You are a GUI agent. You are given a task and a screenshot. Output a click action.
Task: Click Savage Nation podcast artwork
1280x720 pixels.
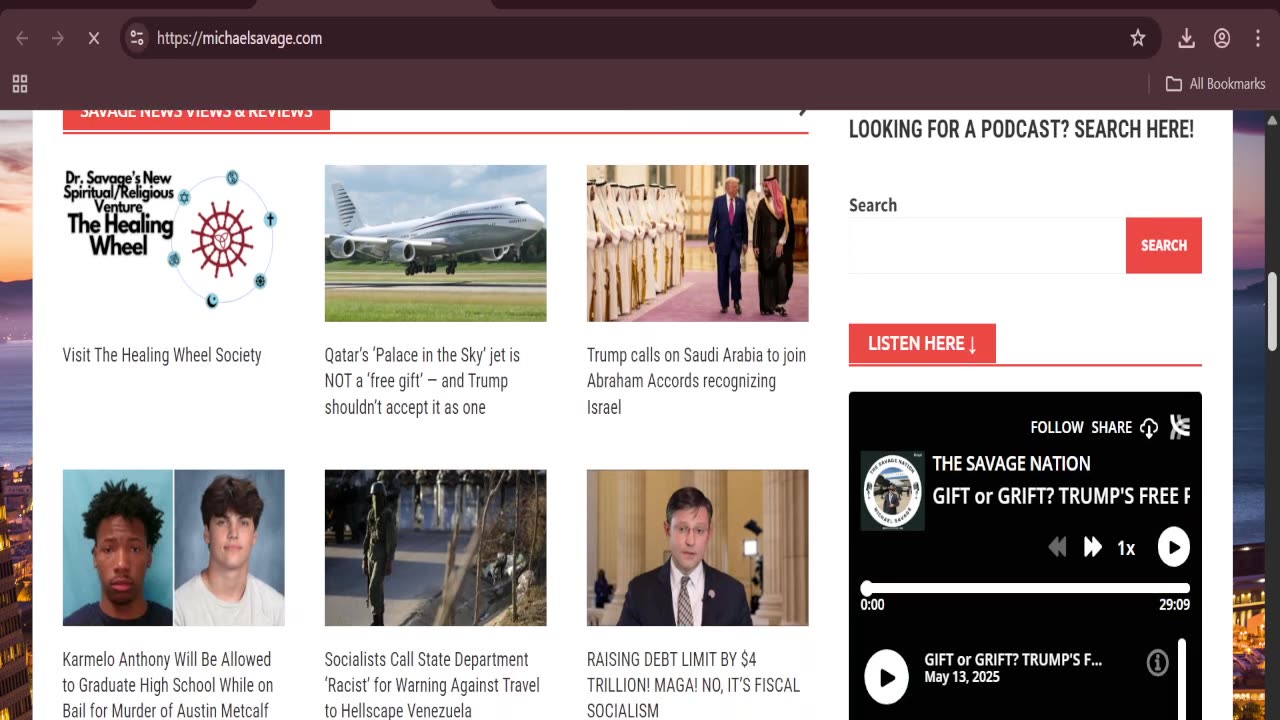[893, 491]
